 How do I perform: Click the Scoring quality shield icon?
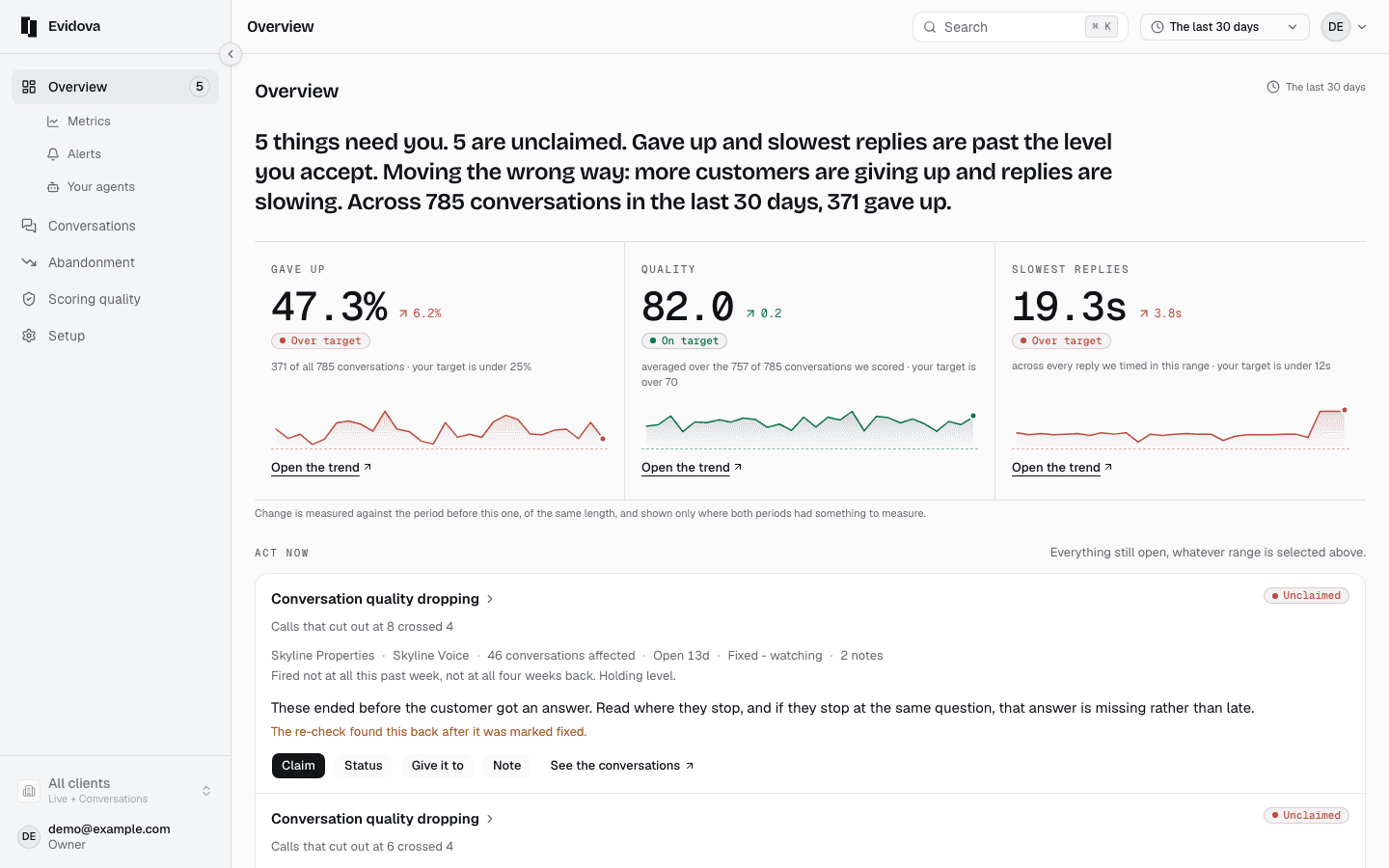(29, 299)
